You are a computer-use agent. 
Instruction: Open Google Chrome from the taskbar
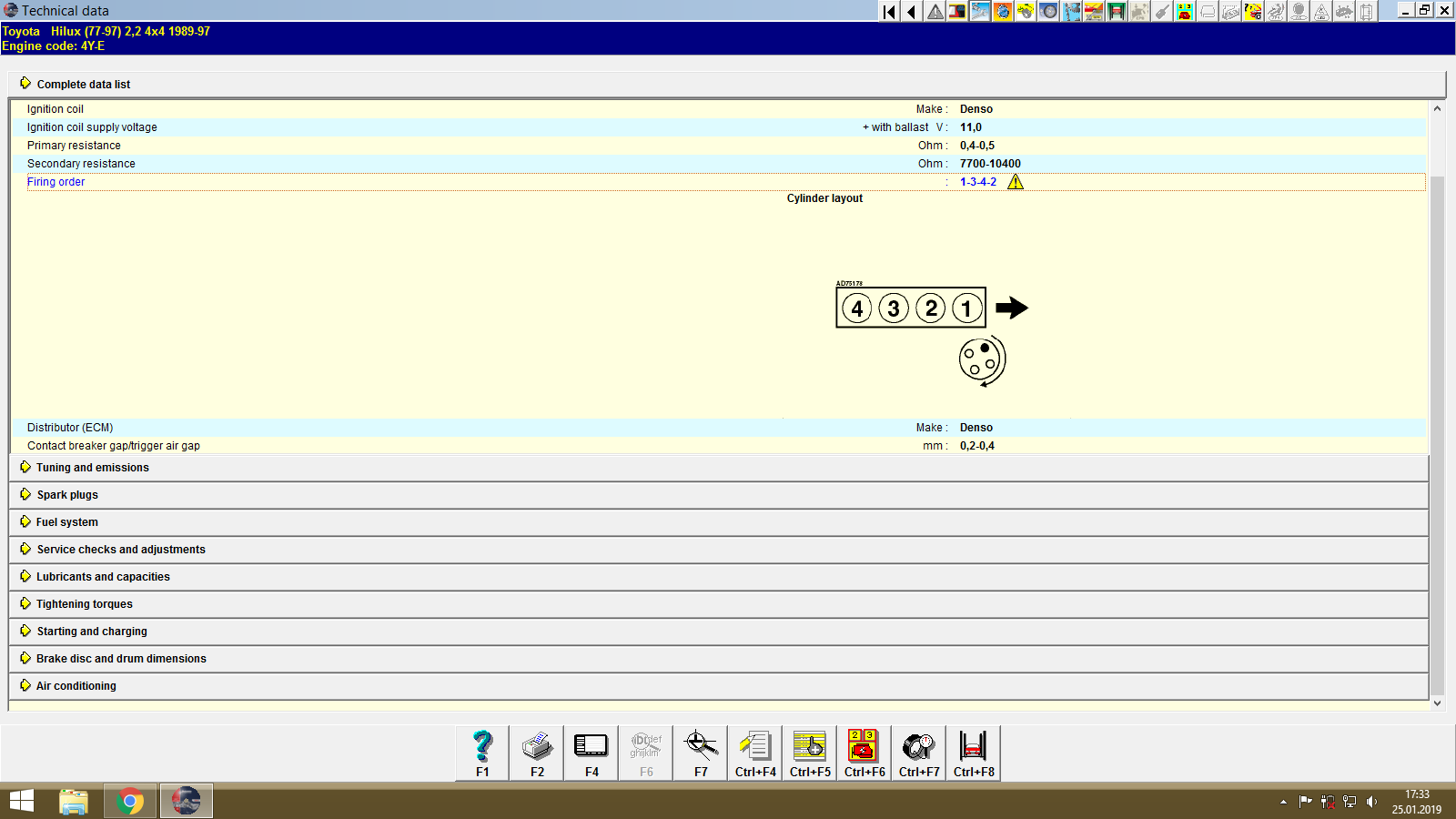(129, 801)
